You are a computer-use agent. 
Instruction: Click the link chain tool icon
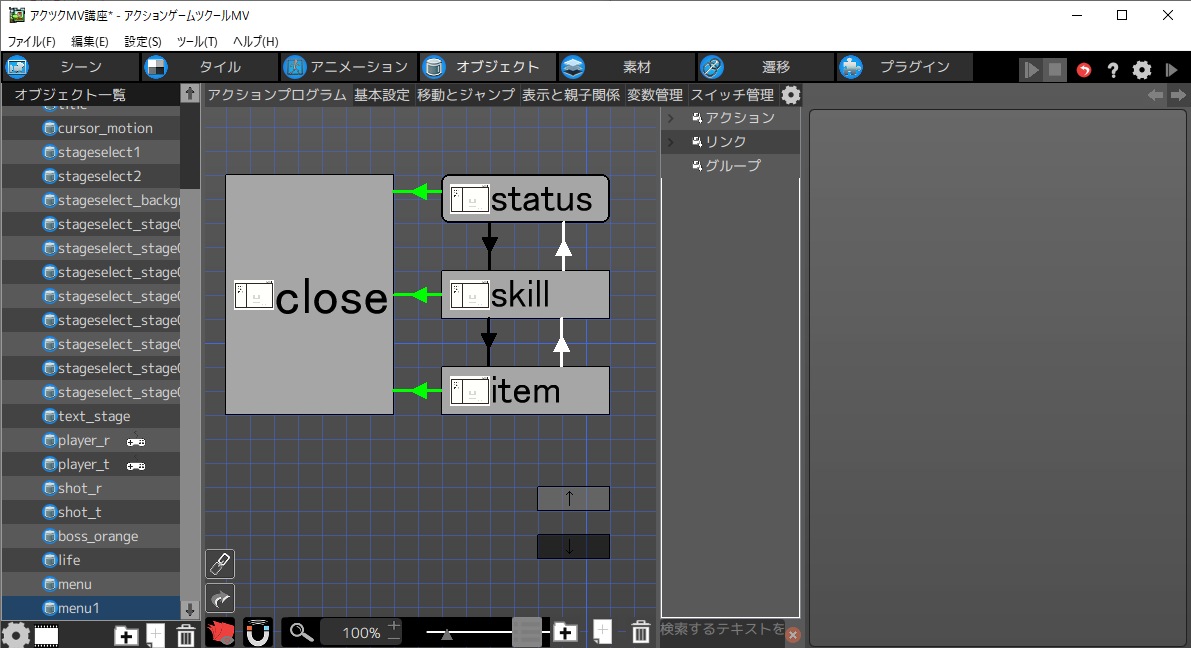pyautogui.click(x=220, y=564)
